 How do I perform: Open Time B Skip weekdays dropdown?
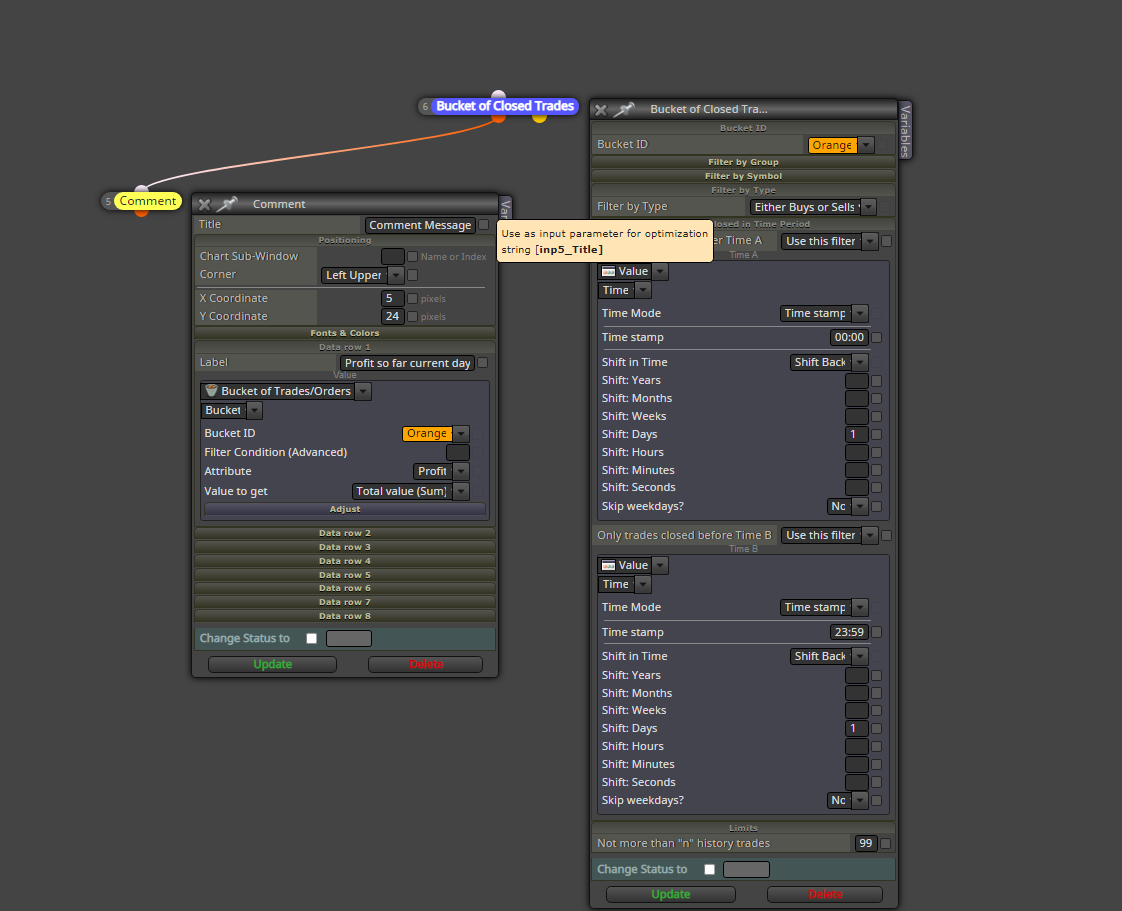click(847, 800)
